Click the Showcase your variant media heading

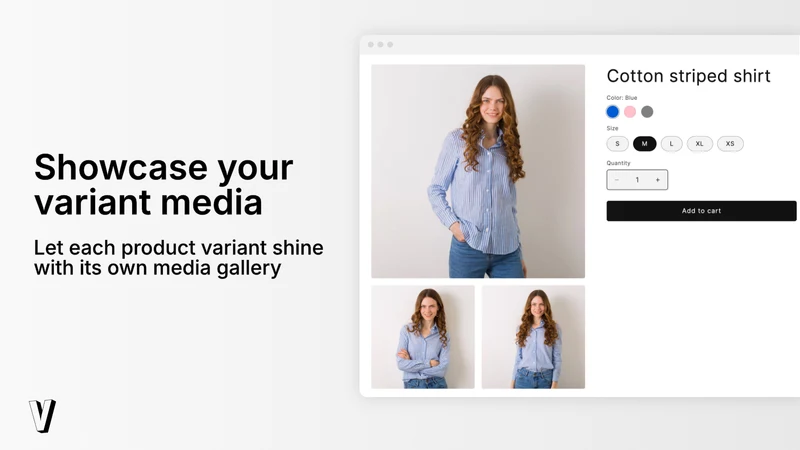tap(163, 185)
